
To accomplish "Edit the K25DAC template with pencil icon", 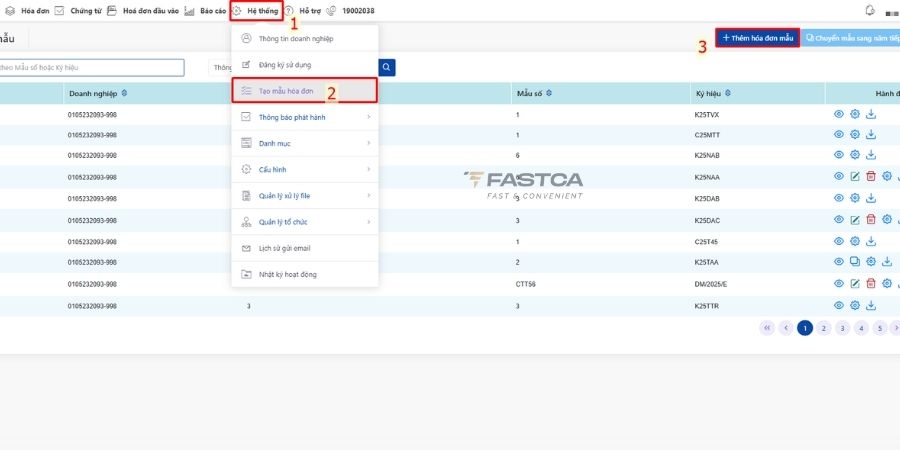I will point(855,220).
